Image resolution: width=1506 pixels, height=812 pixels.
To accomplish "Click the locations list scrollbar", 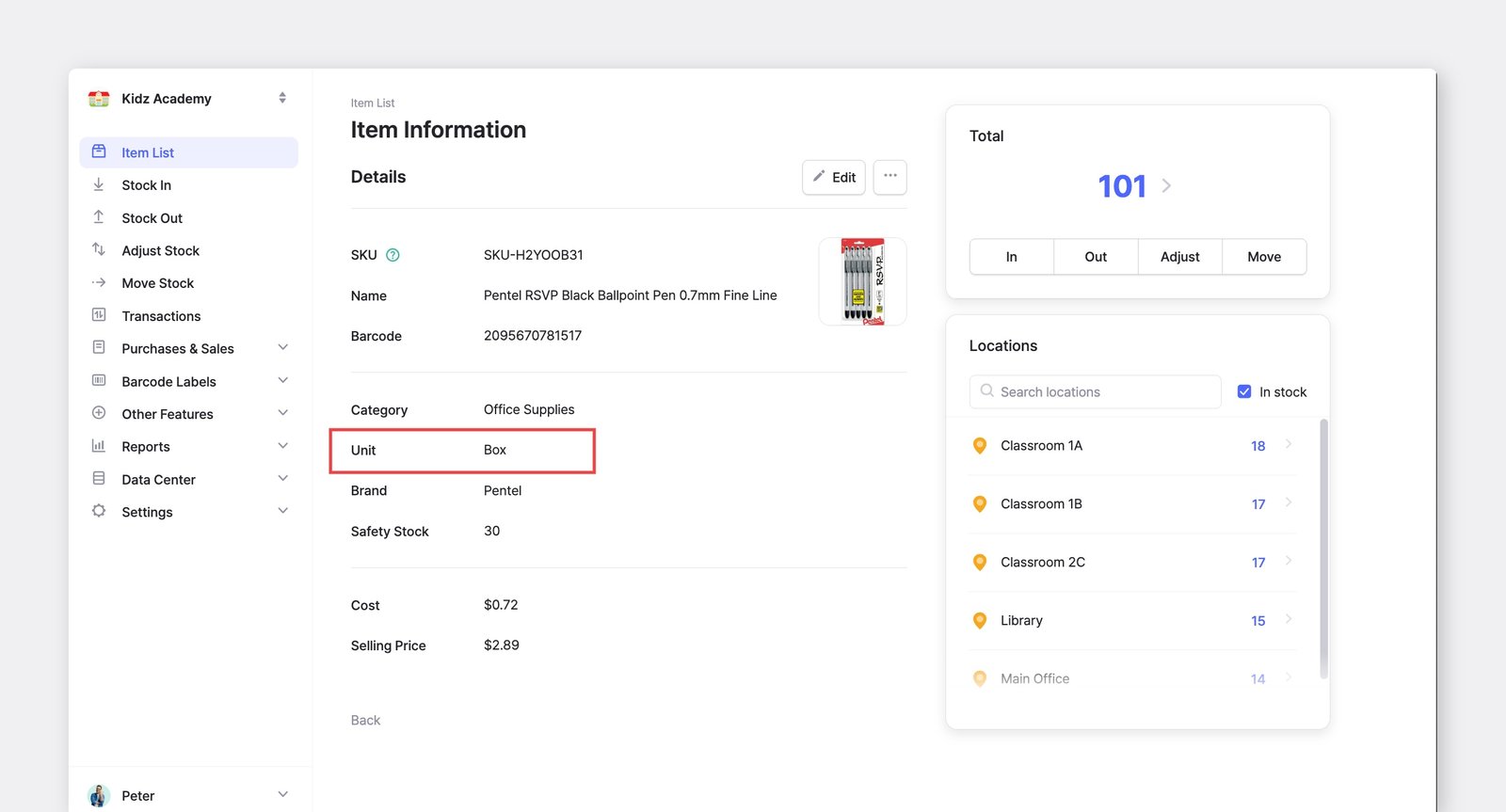I will pos(1323,549).
